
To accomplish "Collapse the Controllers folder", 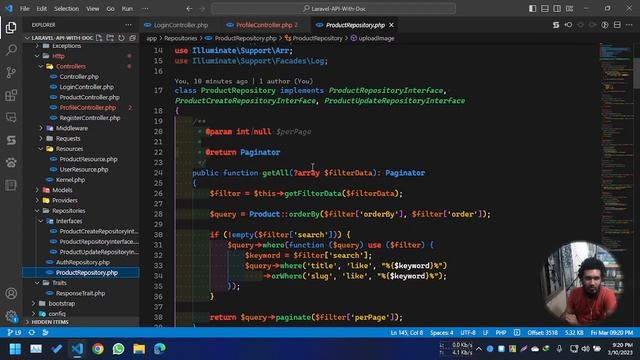I will point(71,66).
